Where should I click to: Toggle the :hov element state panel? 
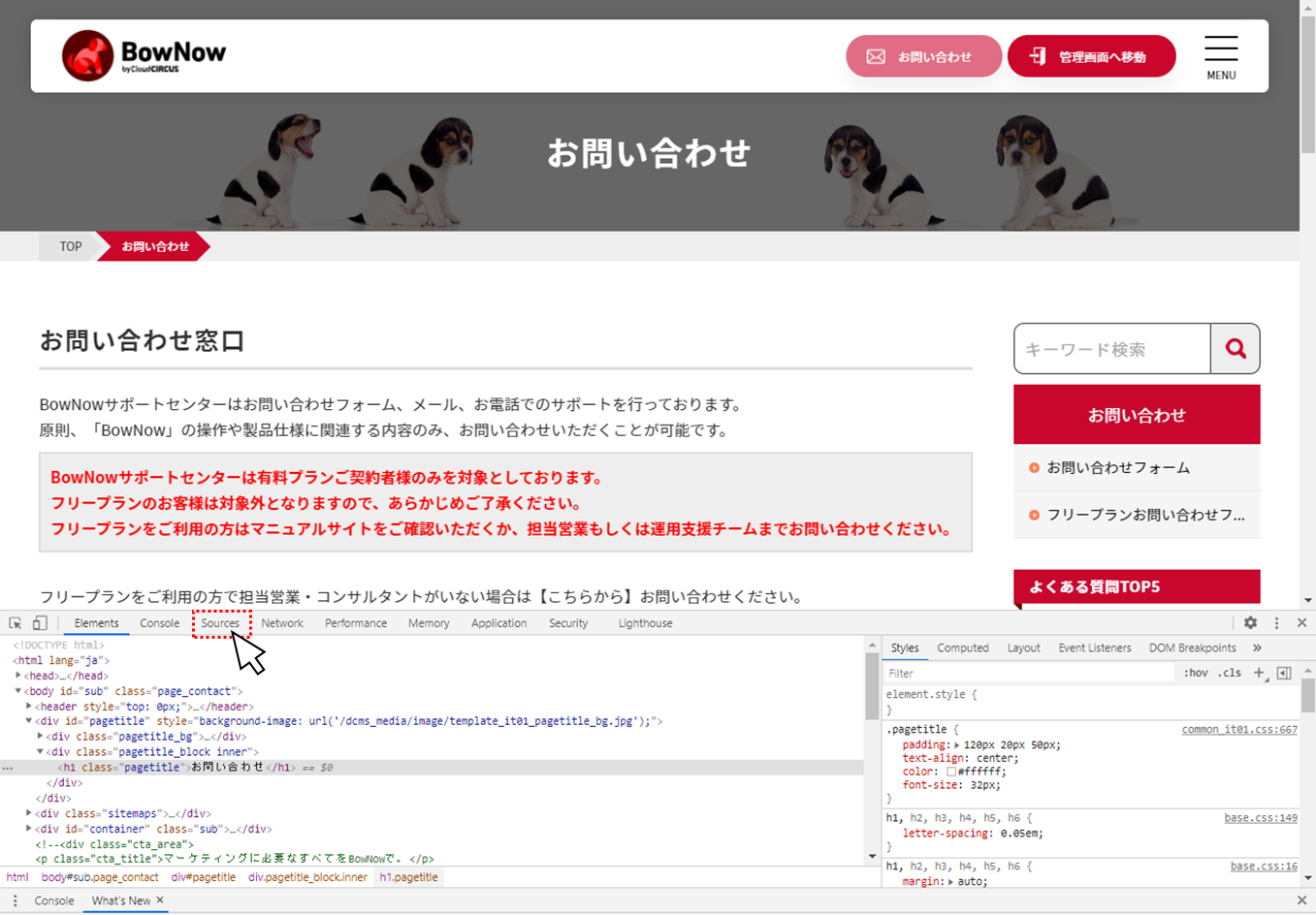pos(1196,673)
